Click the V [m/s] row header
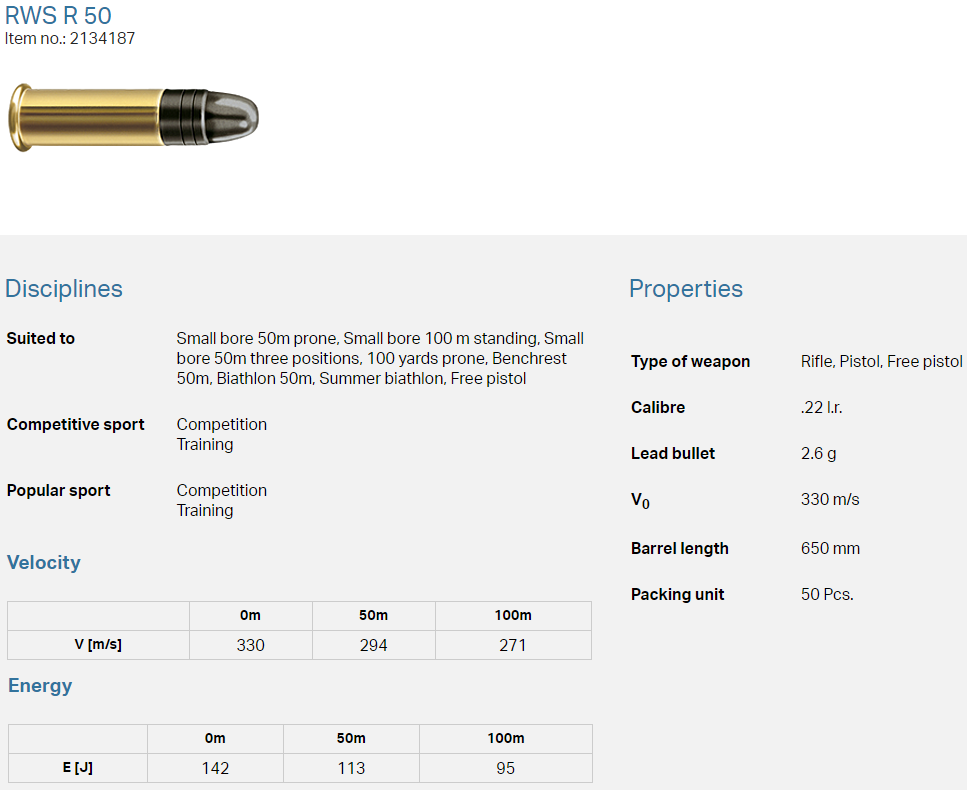The image size is (967, 790). (98, 645)
